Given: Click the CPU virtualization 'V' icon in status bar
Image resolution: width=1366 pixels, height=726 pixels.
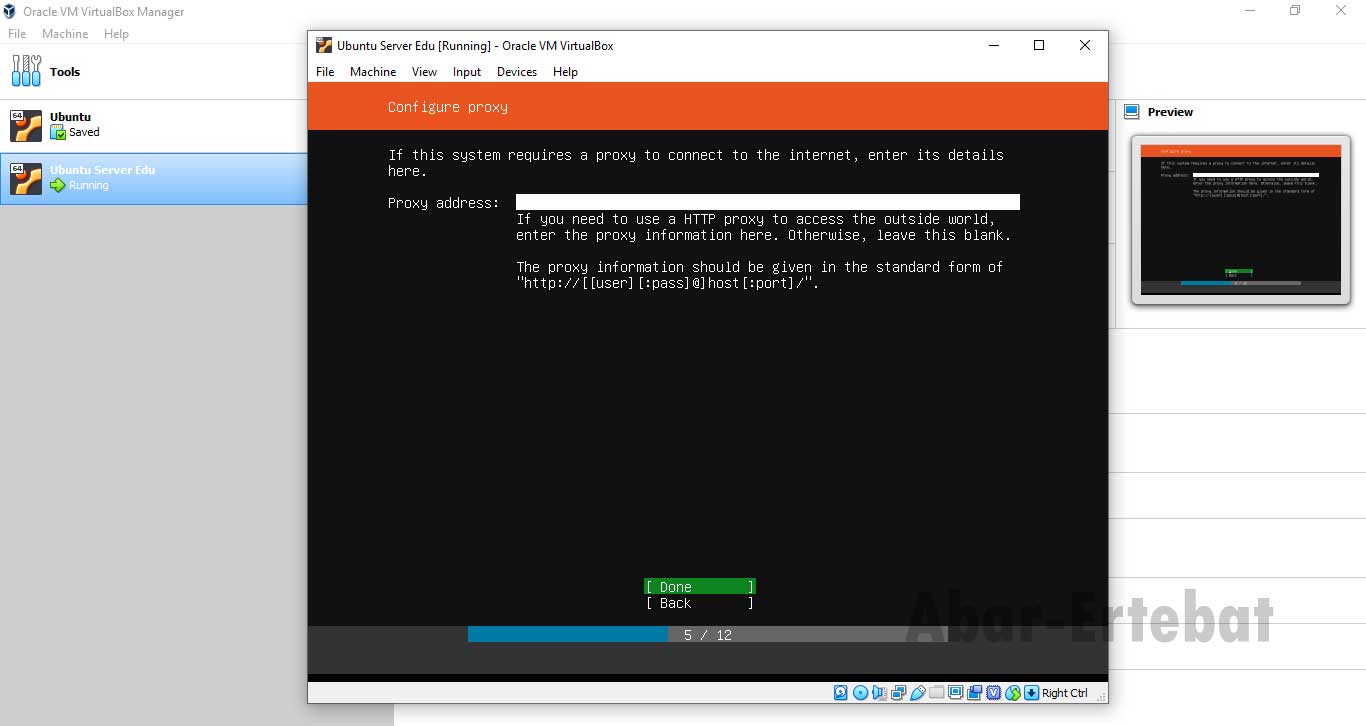Looking at the screenshot, I should click(x=994, y=693).
